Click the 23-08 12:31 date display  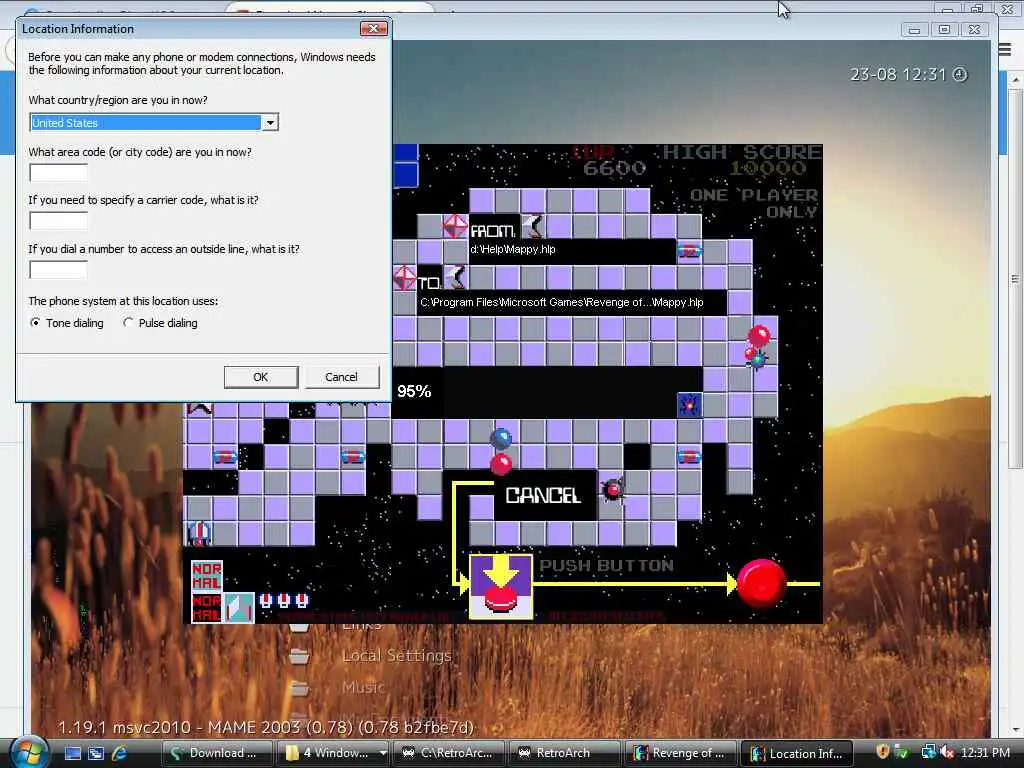[x=898, y=74]
